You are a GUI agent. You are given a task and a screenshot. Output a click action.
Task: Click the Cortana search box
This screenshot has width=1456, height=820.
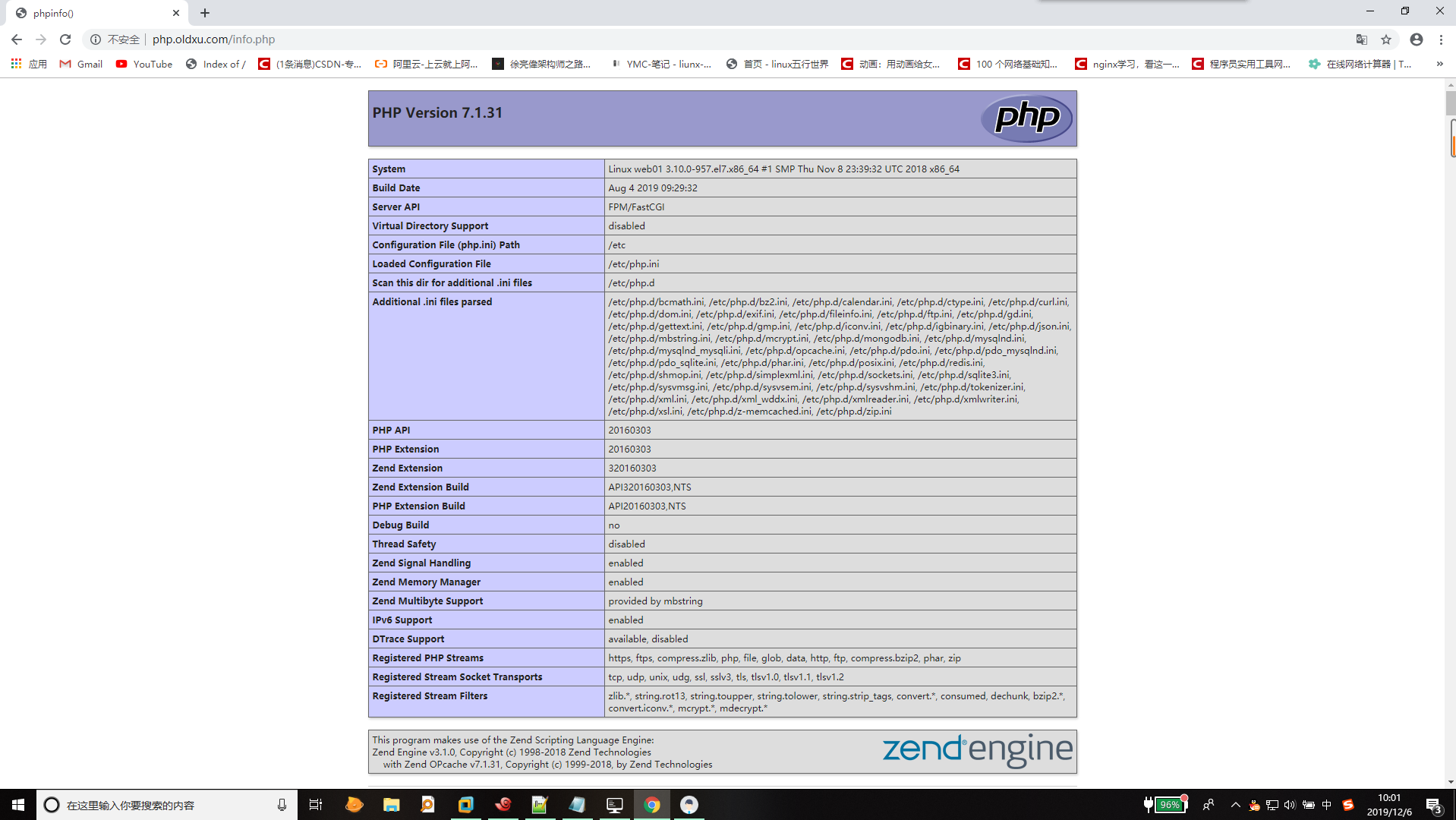167,805
